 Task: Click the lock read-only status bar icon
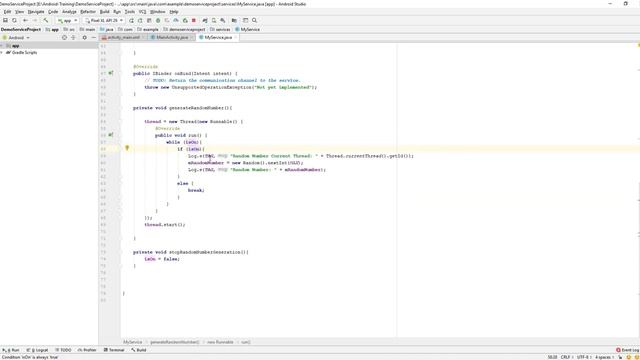point(620,357)
